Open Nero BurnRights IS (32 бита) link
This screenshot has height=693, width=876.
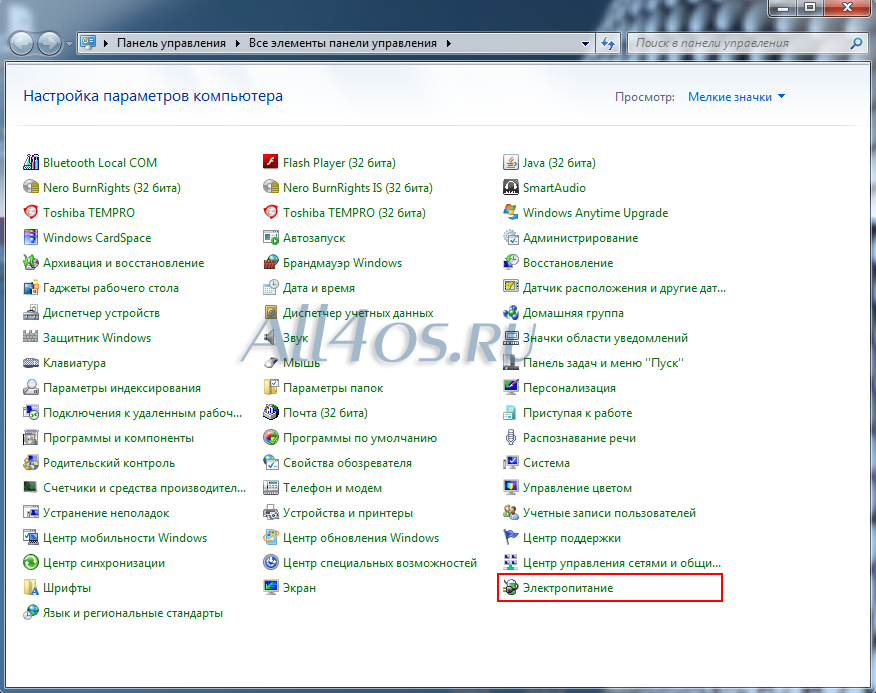pyautogui.click(x=358, y=188)
